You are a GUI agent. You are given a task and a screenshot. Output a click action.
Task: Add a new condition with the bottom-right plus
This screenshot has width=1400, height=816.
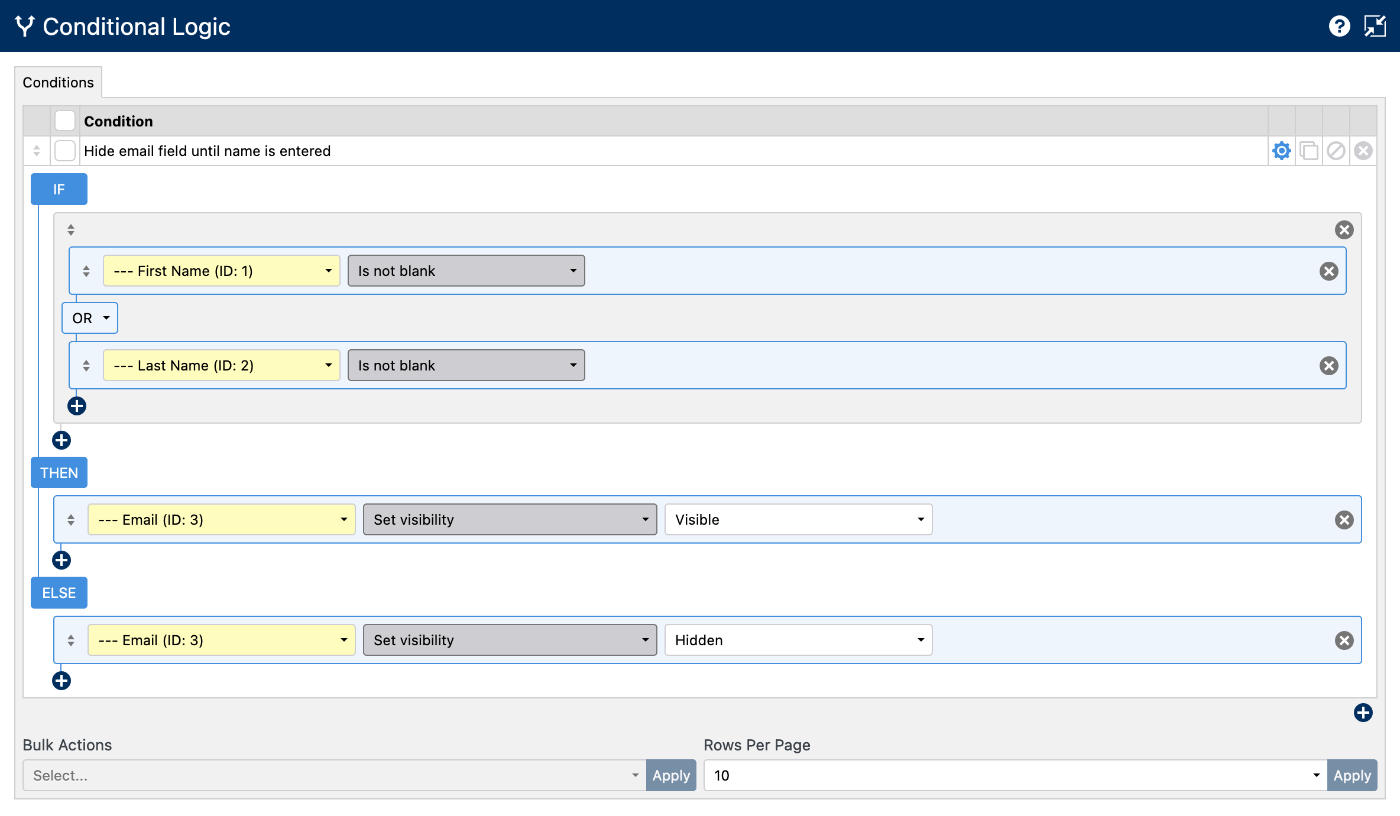pyautogui.click(x=1363, y=712)
